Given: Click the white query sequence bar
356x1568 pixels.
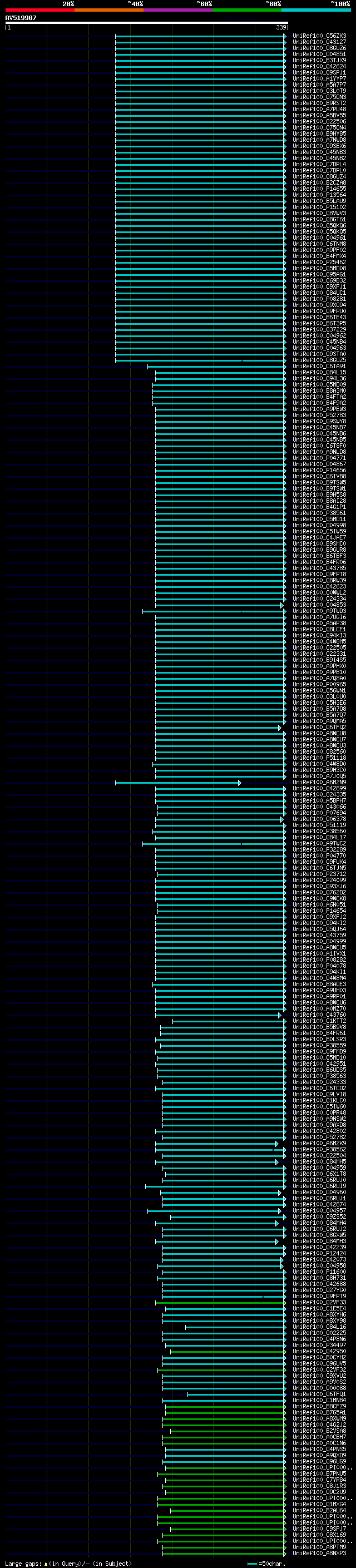Looking at the screenshot, I should [x=147, y=23].
